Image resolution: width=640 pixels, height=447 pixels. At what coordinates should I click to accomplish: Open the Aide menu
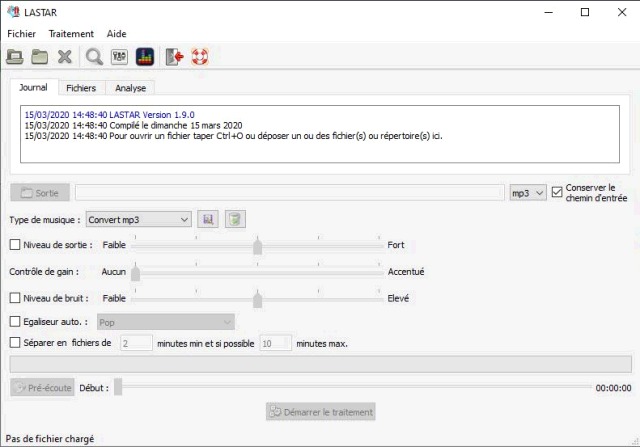click(x=116, y=33)
